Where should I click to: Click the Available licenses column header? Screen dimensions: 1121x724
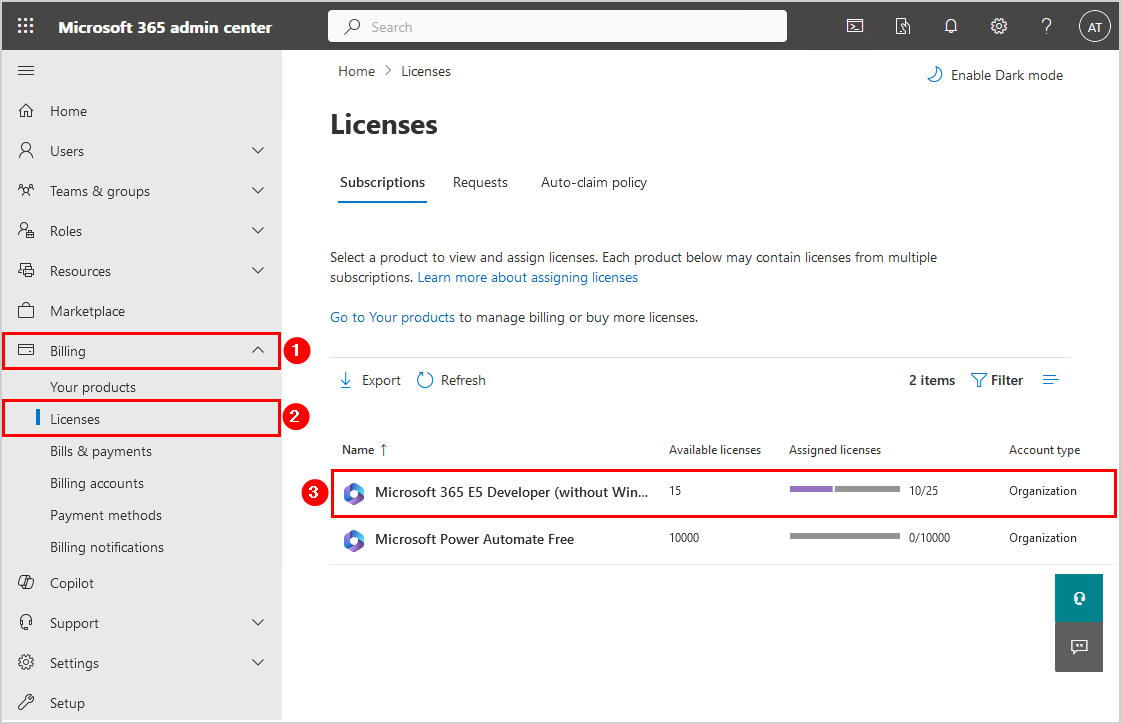pyautogui.click(x=715, y=450)
